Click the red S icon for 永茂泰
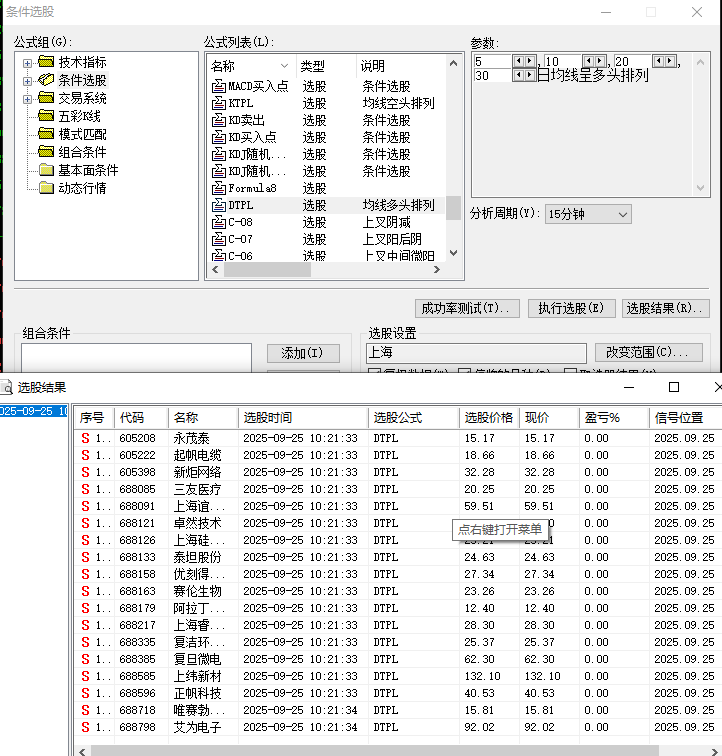Image resolution: width=722 pixels, height=756 pixels. click(x=86, y=438)
